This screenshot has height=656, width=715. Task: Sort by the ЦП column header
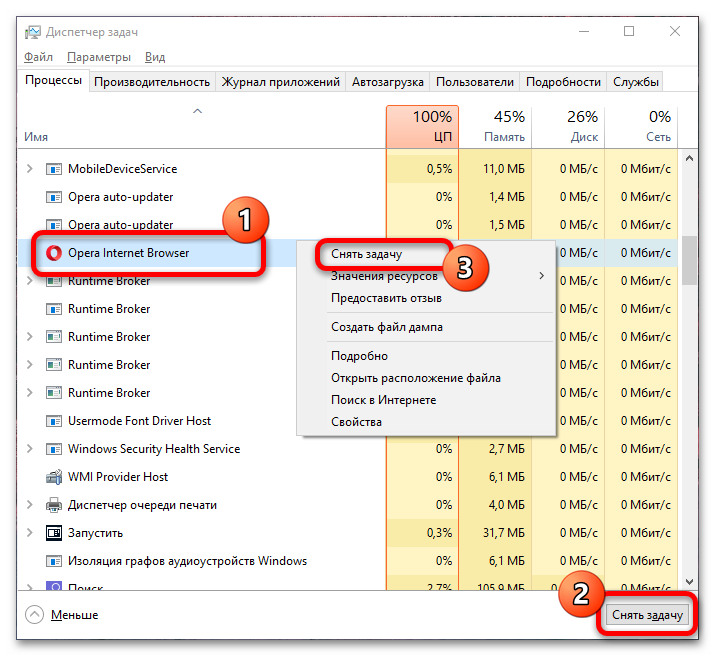[422, 127]
